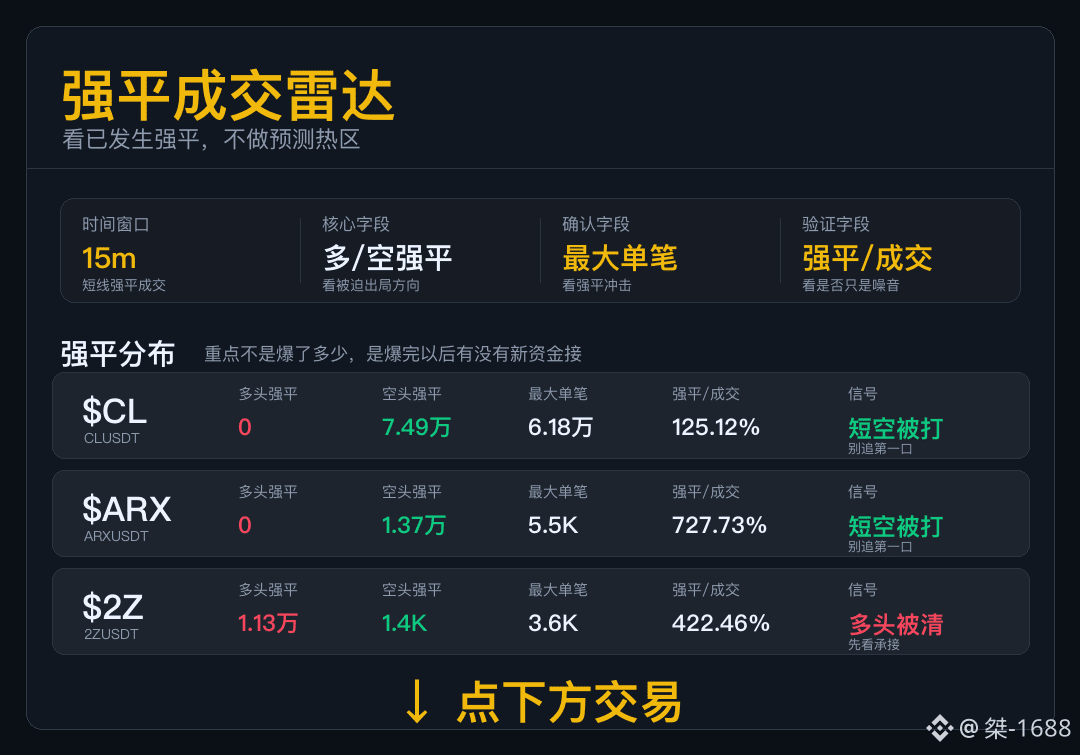Click the @桀-1688 author watermark
Screen dimensions: 1080x755
[1015, 728]
